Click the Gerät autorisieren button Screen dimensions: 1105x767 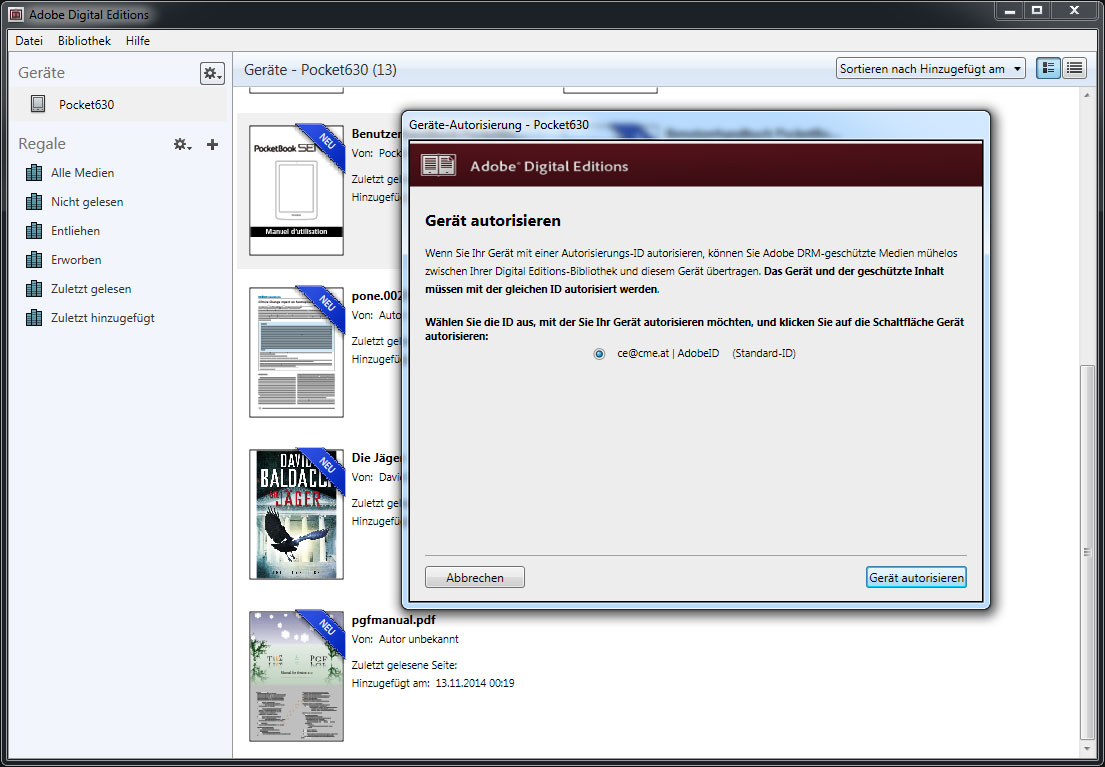916,578
